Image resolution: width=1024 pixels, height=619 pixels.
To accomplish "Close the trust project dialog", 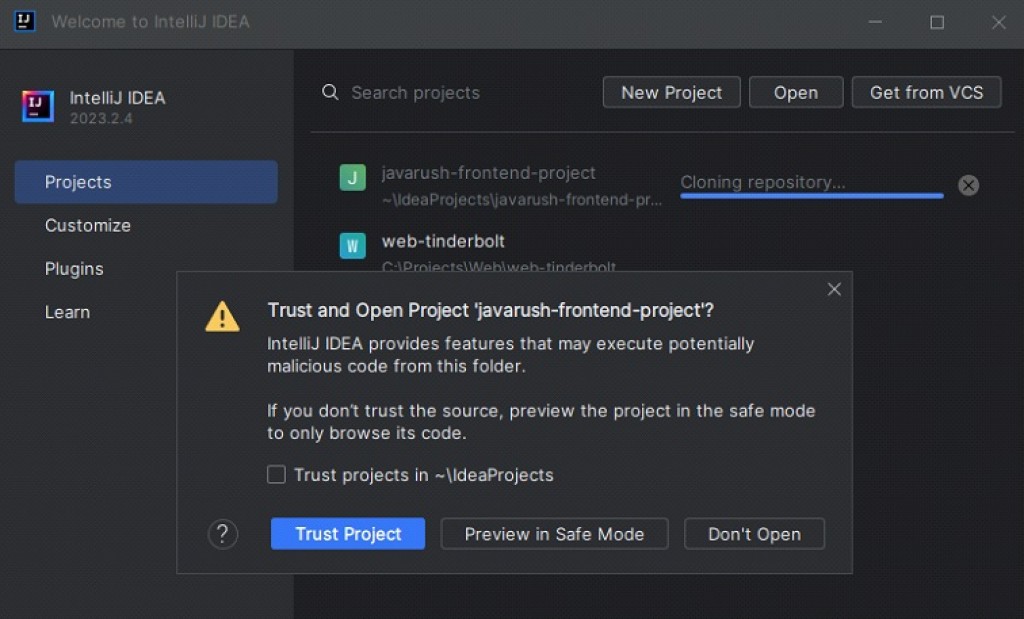I will point(834,289).
